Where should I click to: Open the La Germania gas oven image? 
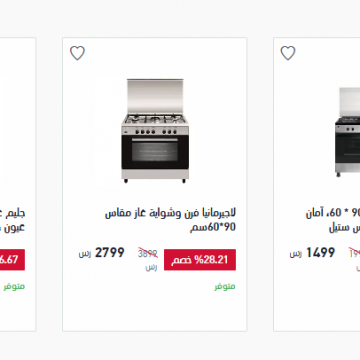click(x=155, y=131)
